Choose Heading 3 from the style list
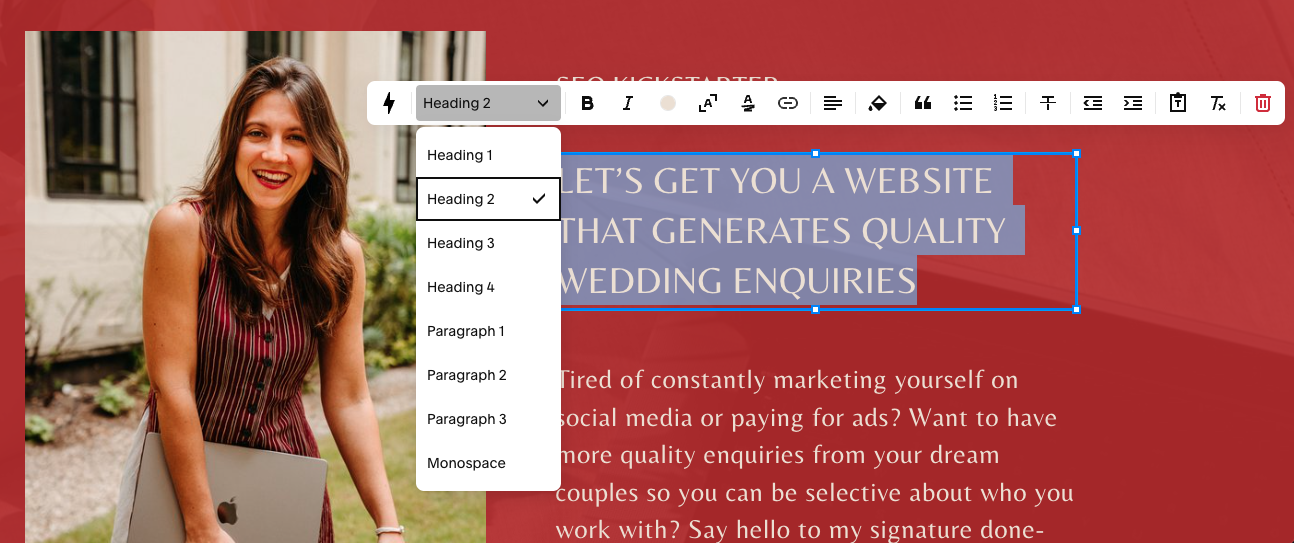Screen dimensions: 1294x543 click(x=488, y=243)
